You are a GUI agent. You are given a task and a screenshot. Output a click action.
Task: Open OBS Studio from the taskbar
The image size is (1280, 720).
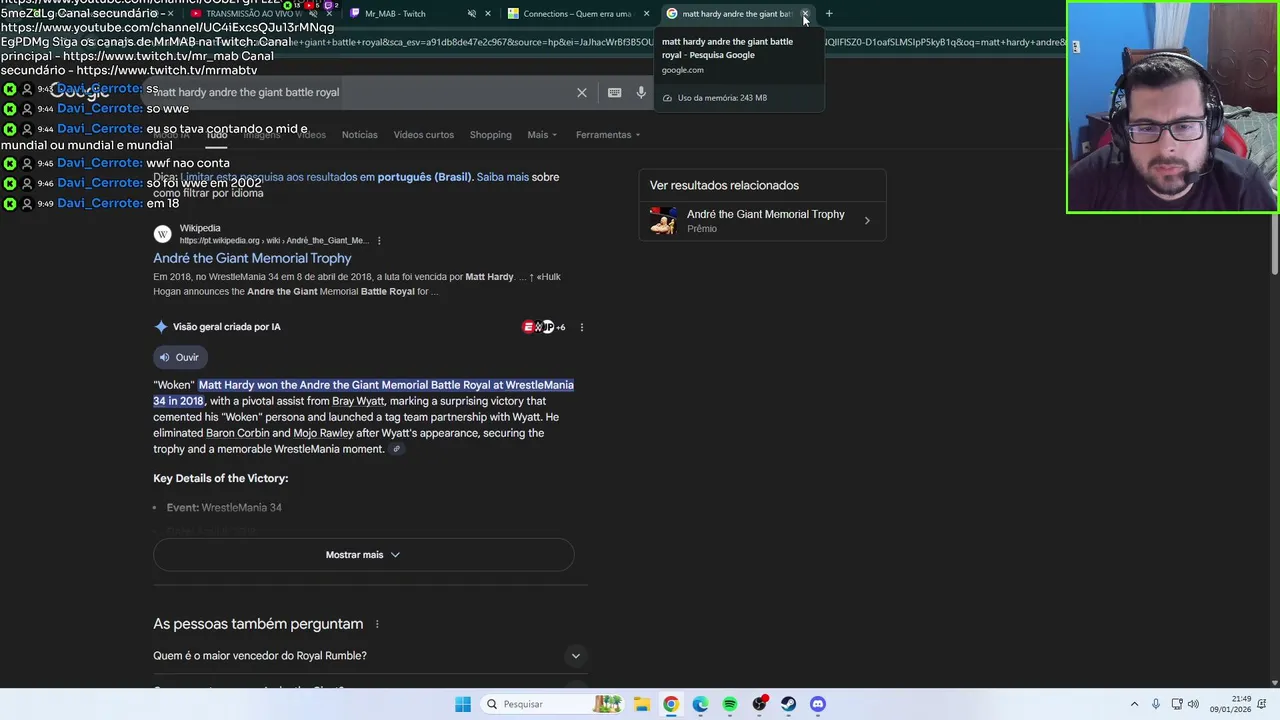pyautogui.click(x=759, y=704)
